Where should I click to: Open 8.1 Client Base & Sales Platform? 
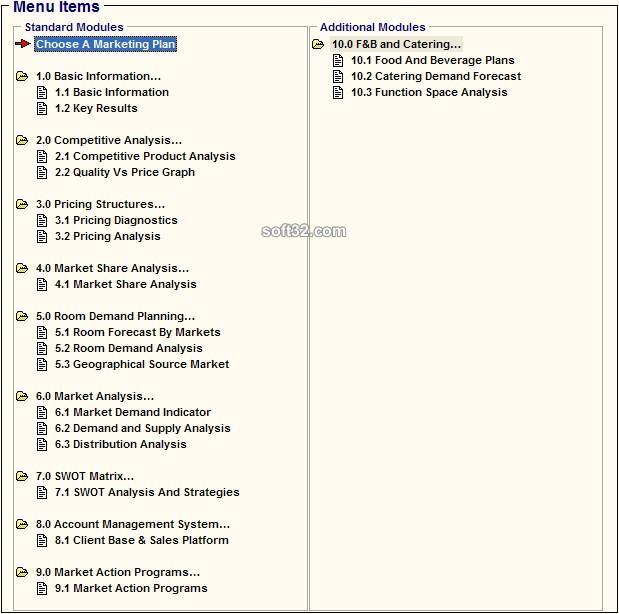coord(141,540)
